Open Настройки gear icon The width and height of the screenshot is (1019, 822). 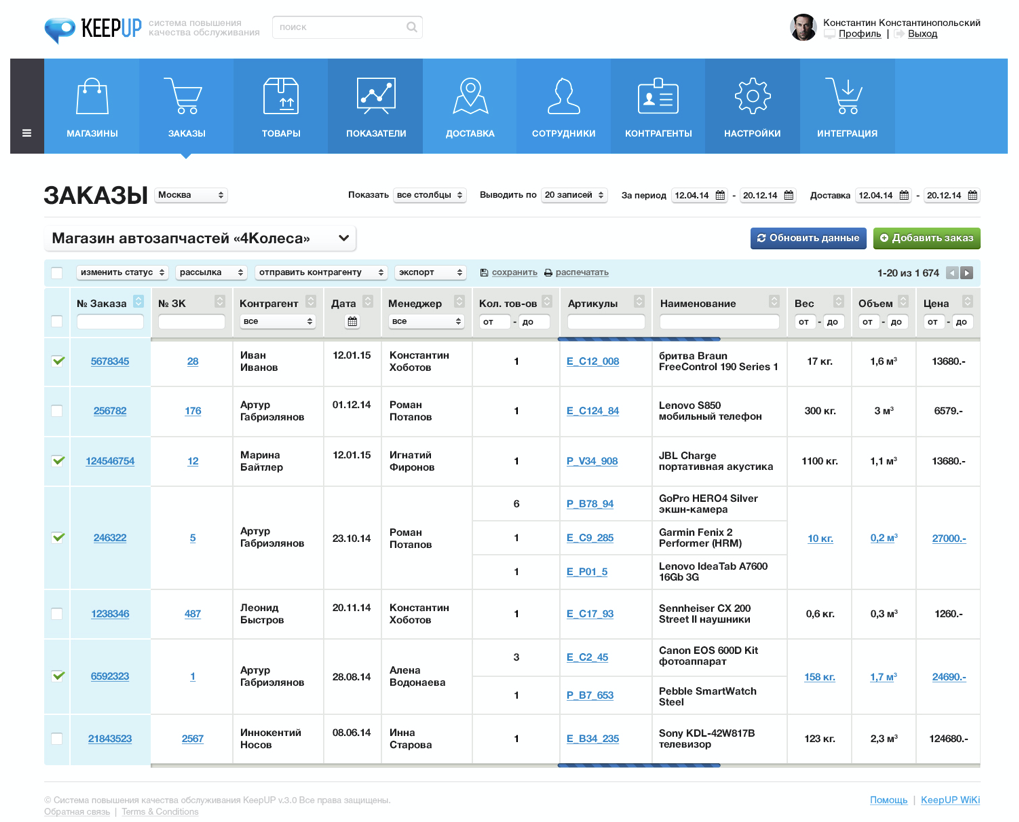coord(752,97)
